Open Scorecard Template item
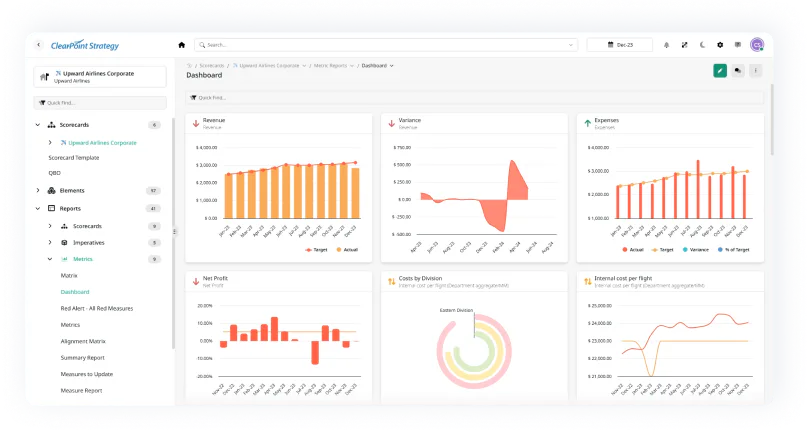The image size is (809, 431). point(74,158)
